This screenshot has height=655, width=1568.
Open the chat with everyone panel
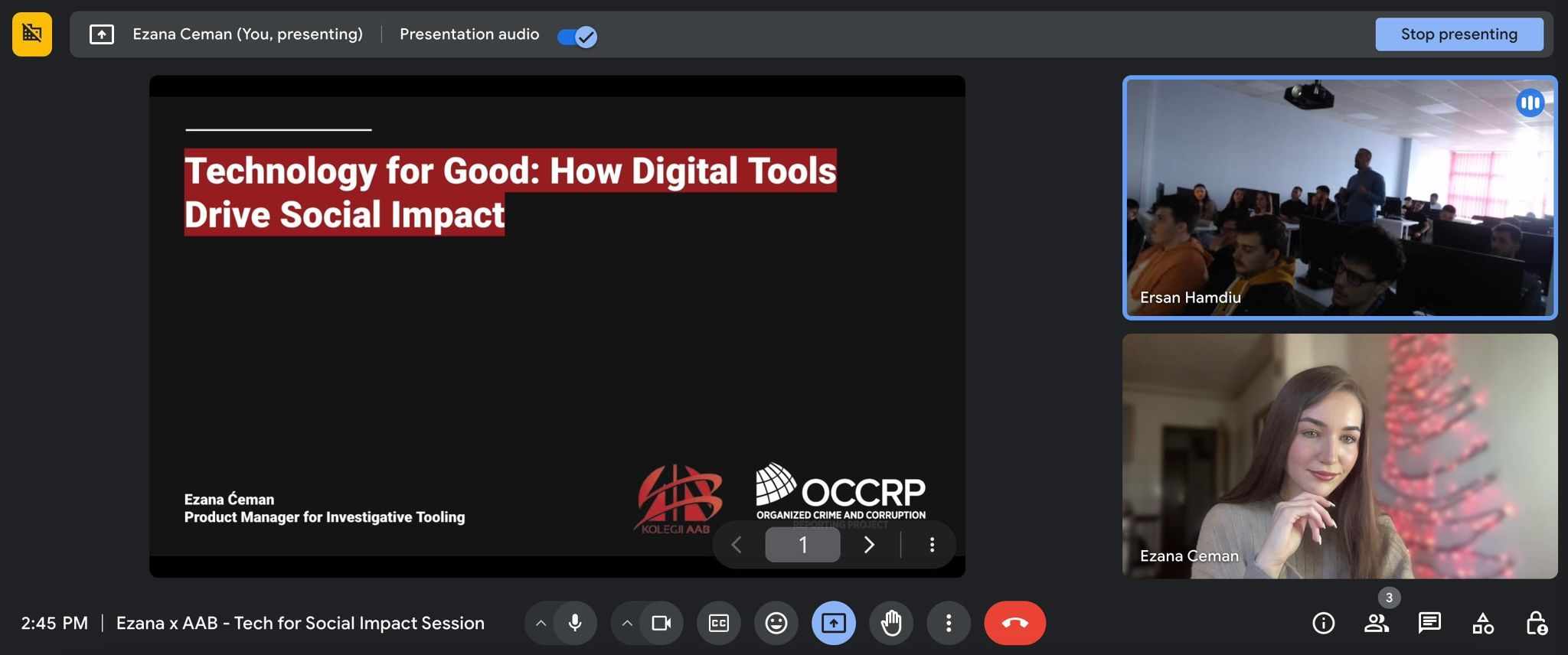[1429, 624]
